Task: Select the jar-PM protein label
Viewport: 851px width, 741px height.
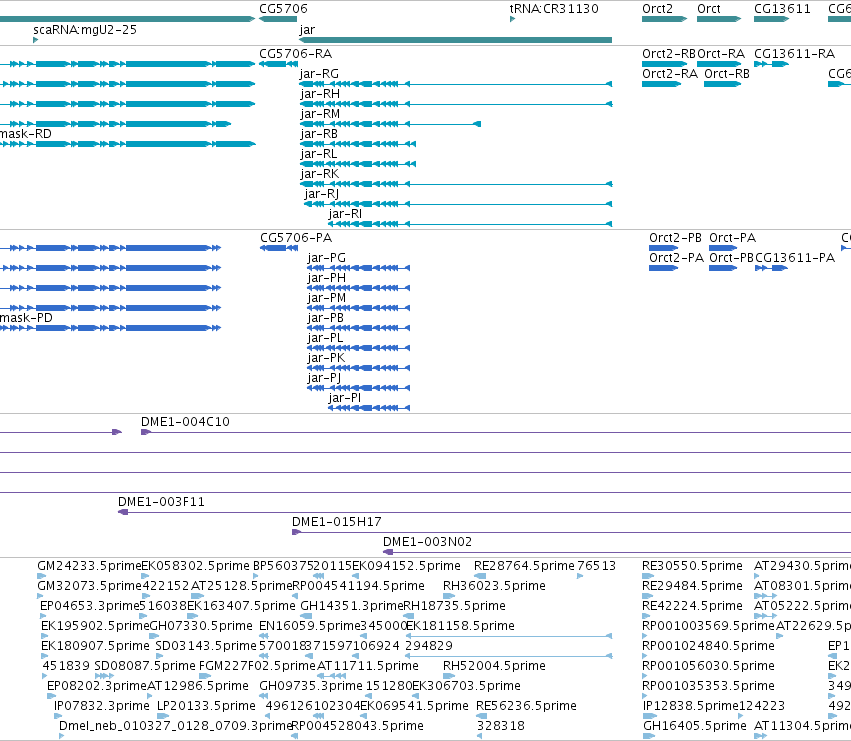Action: coord(327,298)
